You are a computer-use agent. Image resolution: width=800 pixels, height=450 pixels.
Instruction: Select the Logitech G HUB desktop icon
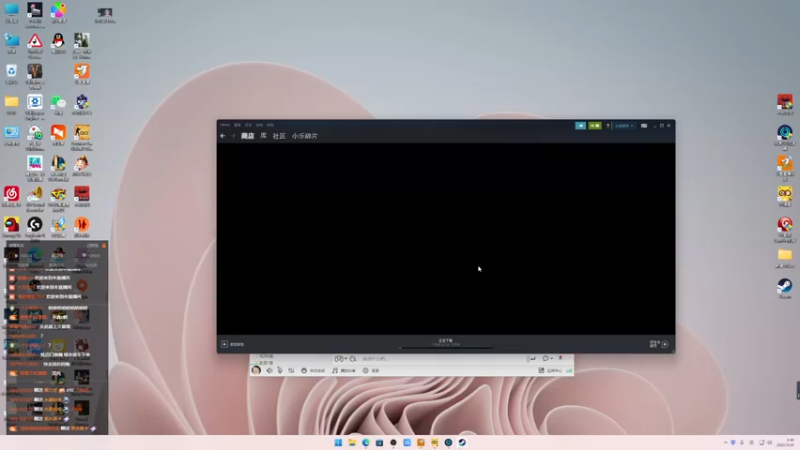pos(35,228)
